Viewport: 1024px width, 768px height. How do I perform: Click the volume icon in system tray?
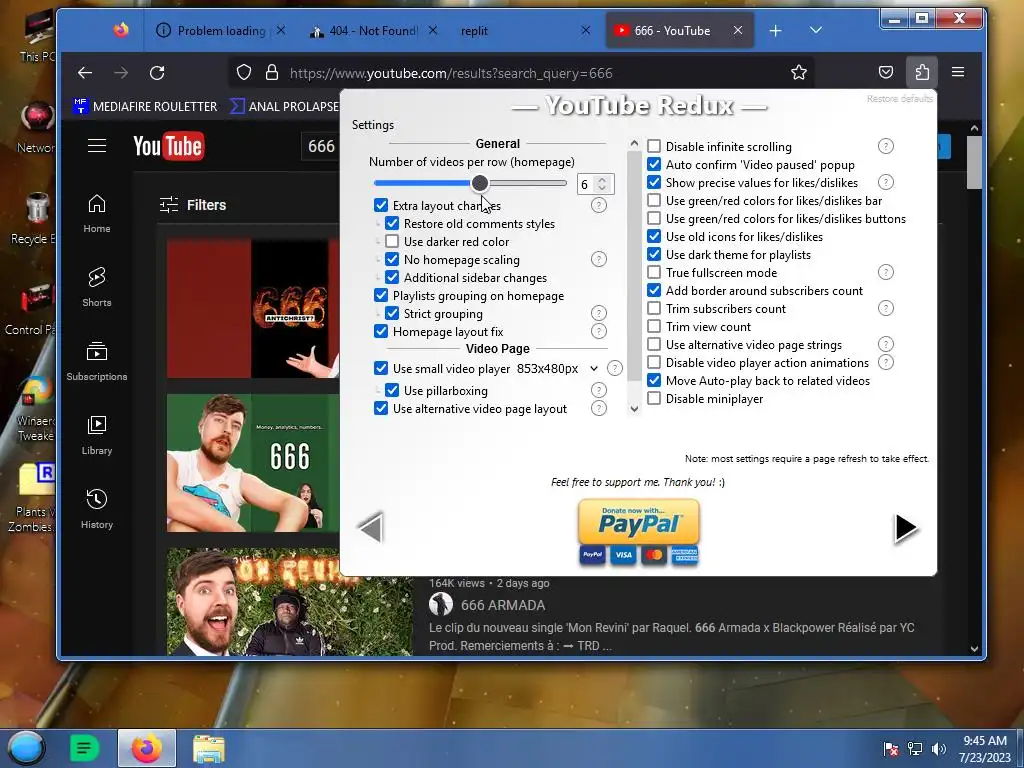[x=938, y=748]
